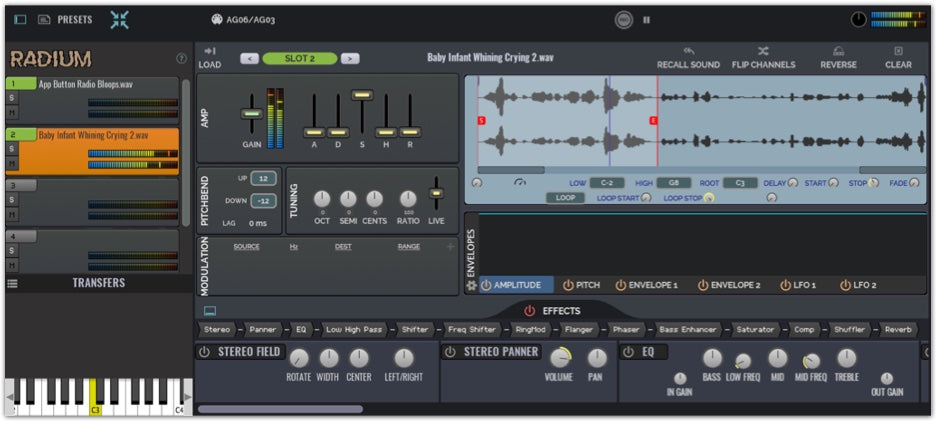Click the record button in the top bar
This screenshot has height=422, width=937.
(x=623, y=20)
